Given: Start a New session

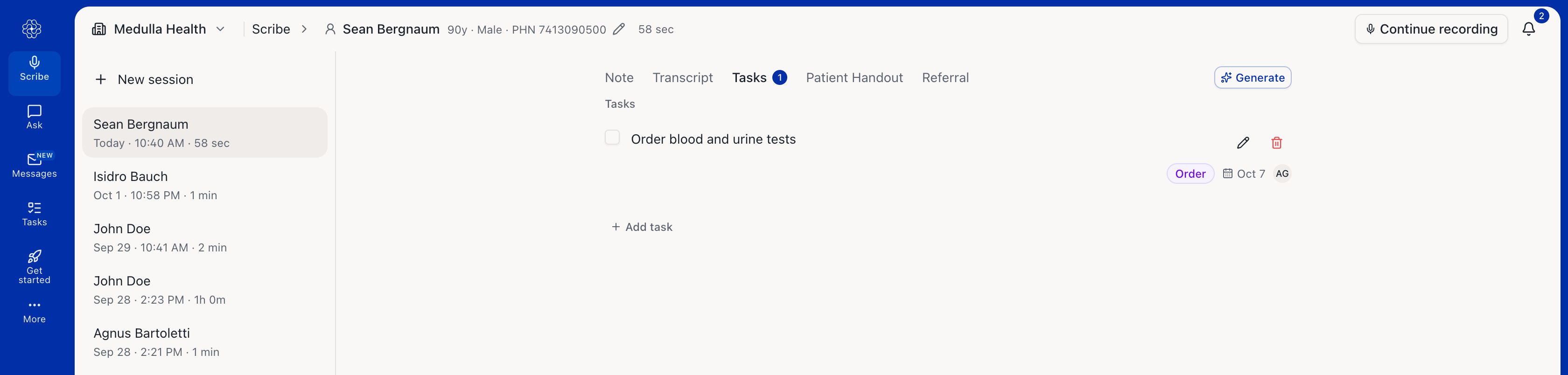Looking at the screenshot, I should pyautogui.click(x=144, y=80).
